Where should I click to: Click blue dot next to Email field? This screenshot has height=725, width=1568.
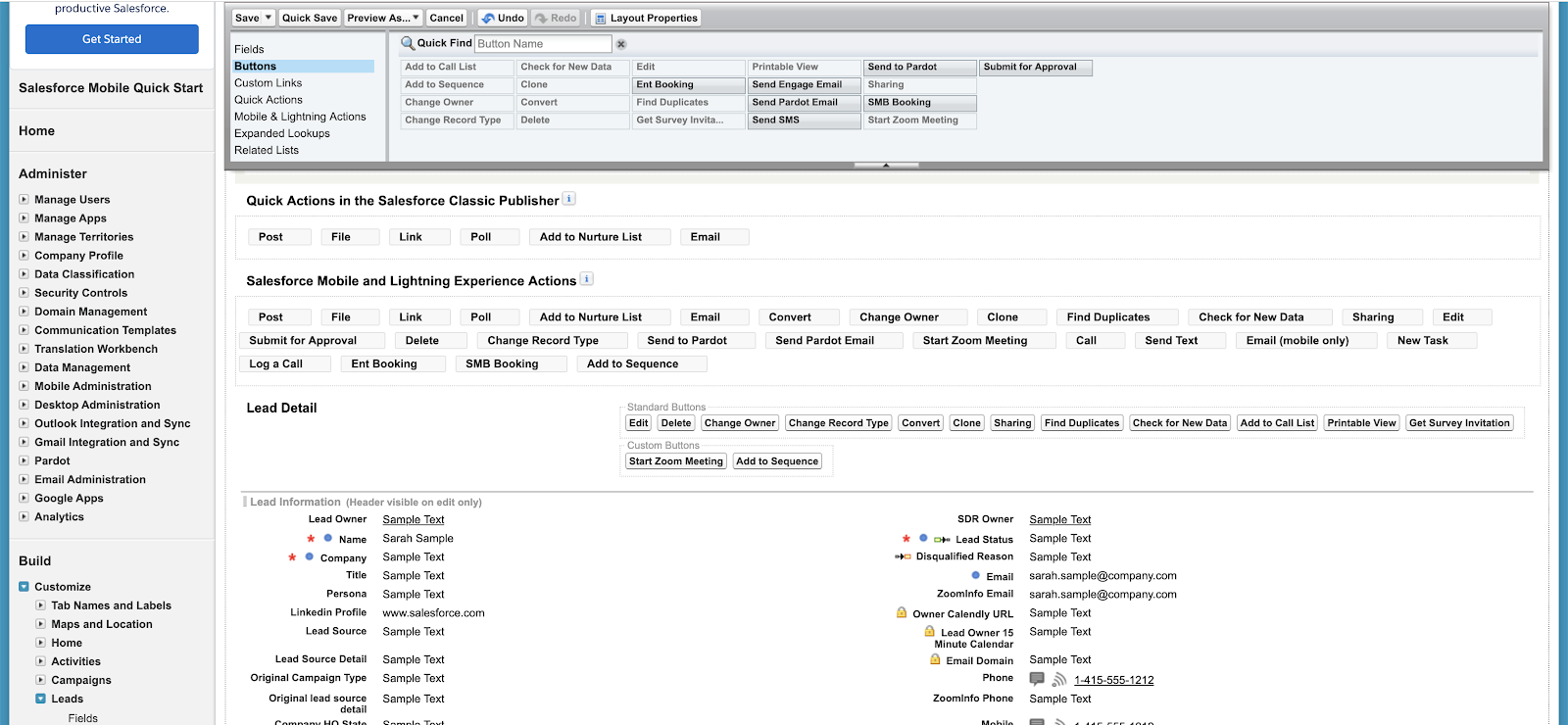(976, 575)
